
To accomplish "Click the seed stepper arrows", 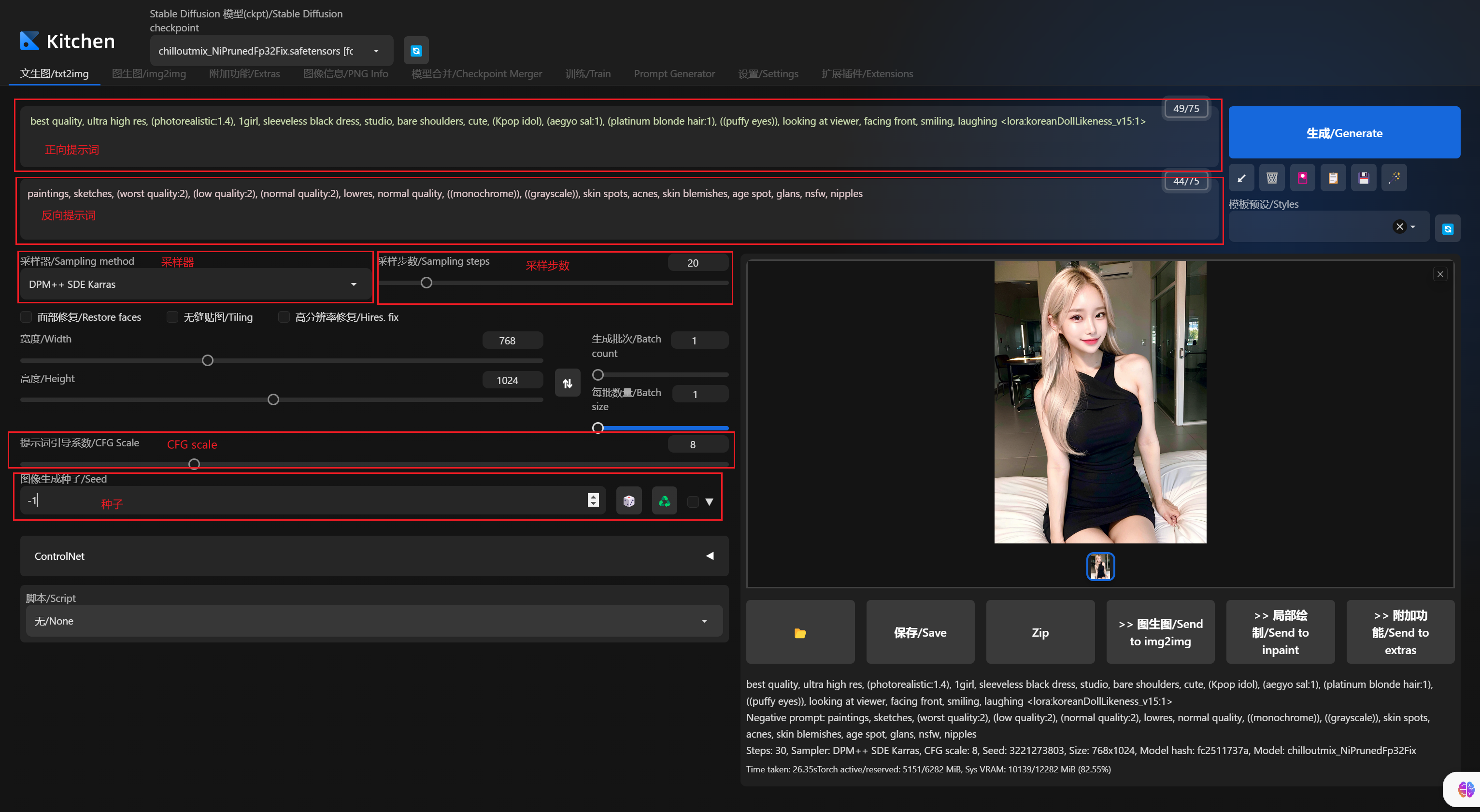I will click(x=593, y=500).
